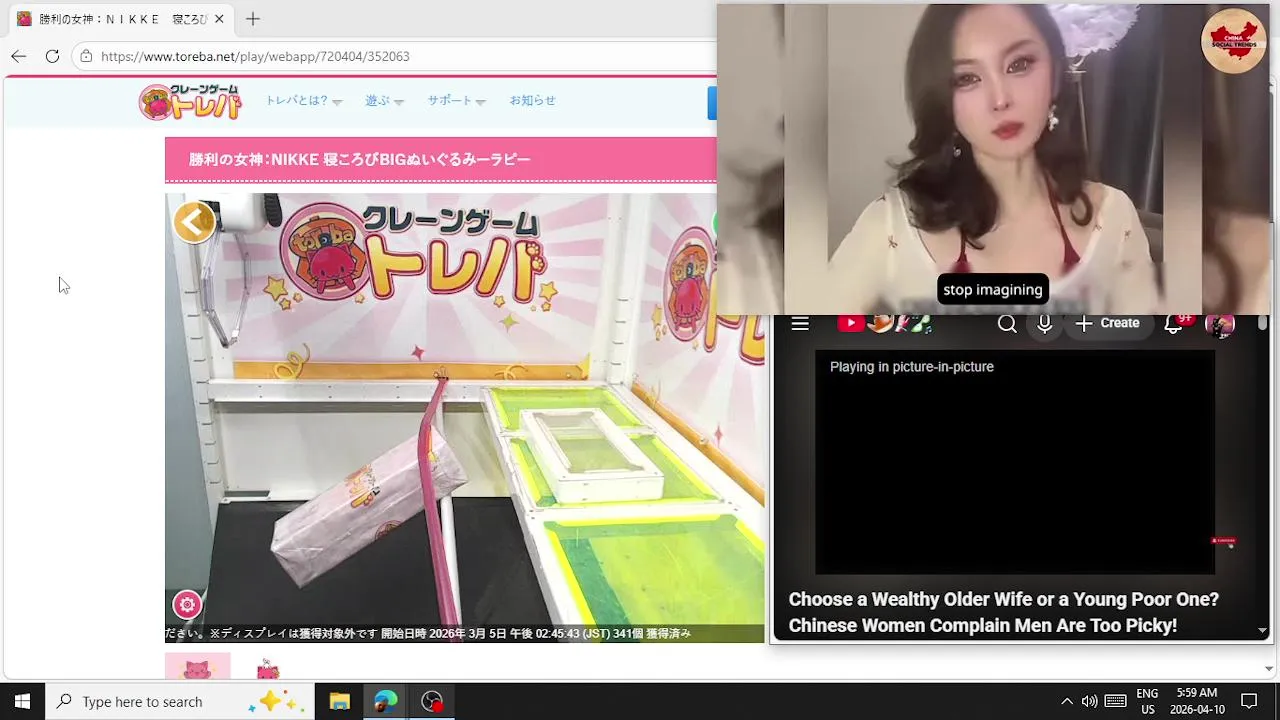1280x720 pixels.
Task: Open the Windows notification center
Action: tap(1249, 701)
